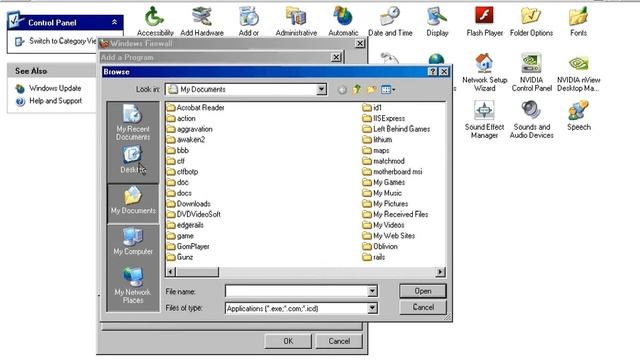Open Display settings icon
The height and width of the screenshot is (360, 640).
click(x=437, y=21)
